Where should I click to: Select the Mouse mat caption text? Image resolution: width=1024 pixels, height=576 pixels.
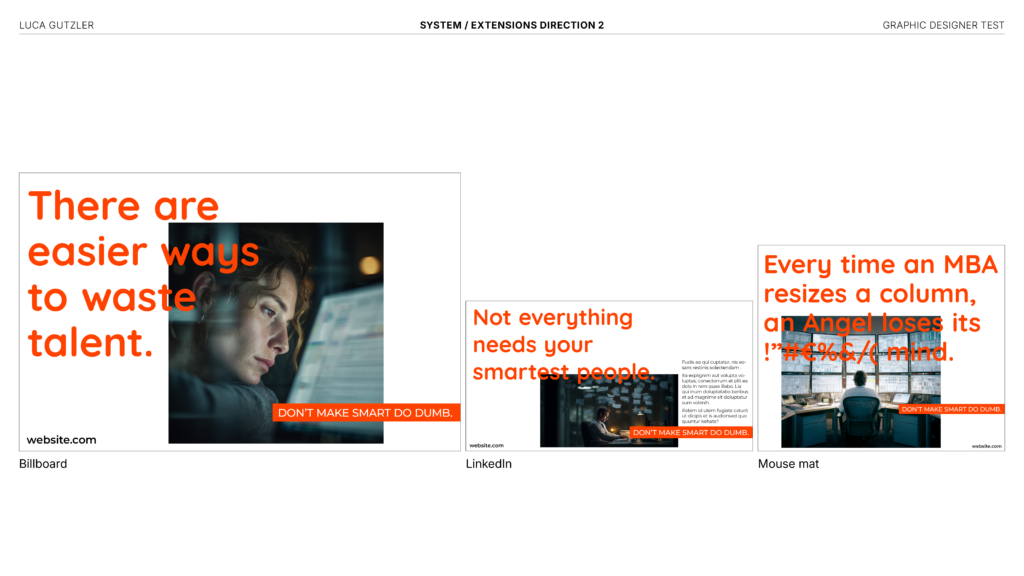coord(789,463)
